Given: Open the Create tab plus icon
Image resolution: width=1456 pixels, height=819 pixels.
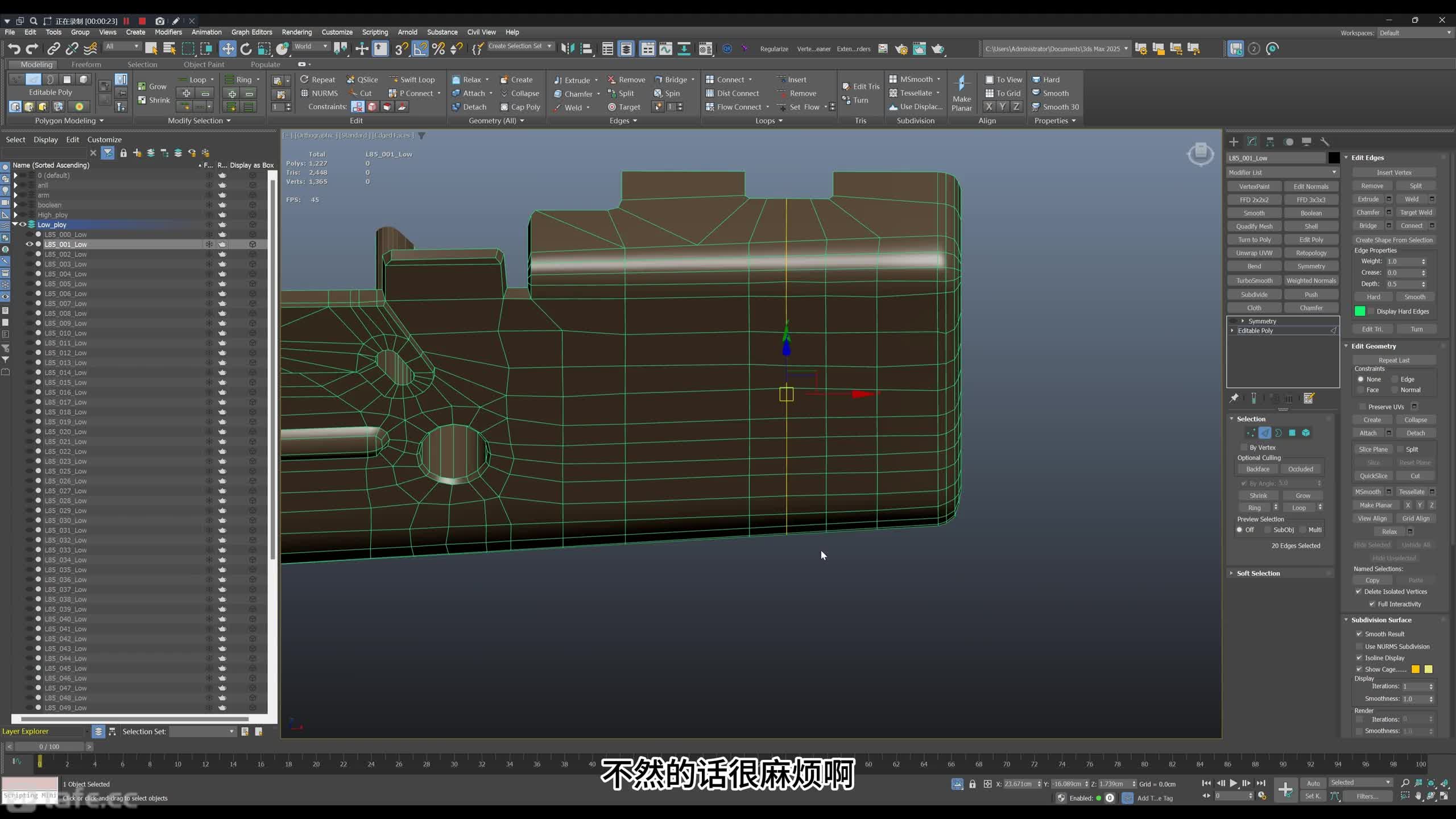Looking at the screenshot, I should pos(1234,142).
